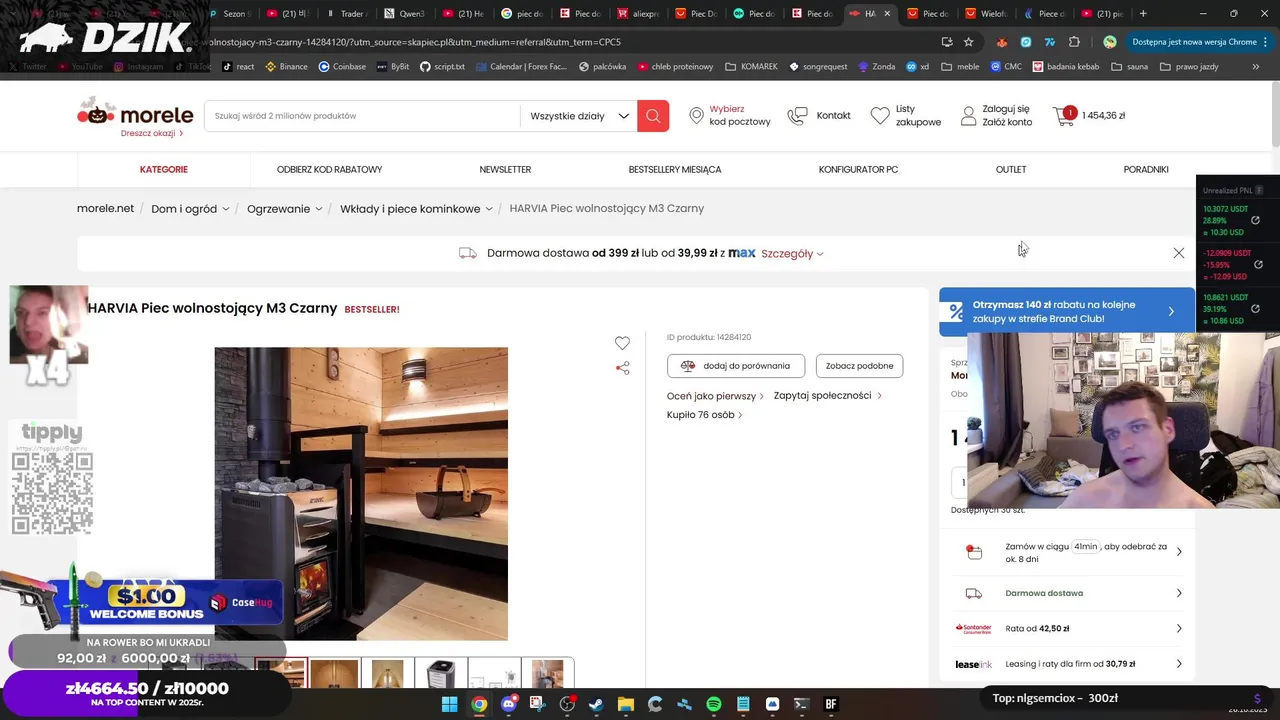Open the Brand Club 140 zł rabatu banner
This screenshot has height=720, width=1280.
pos(1066,311)
